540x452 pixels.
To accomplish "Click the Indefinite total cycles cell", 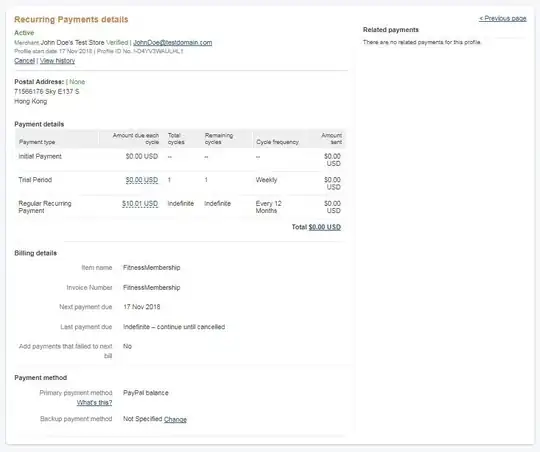I will pyautogui.click(x=181, y=204).
